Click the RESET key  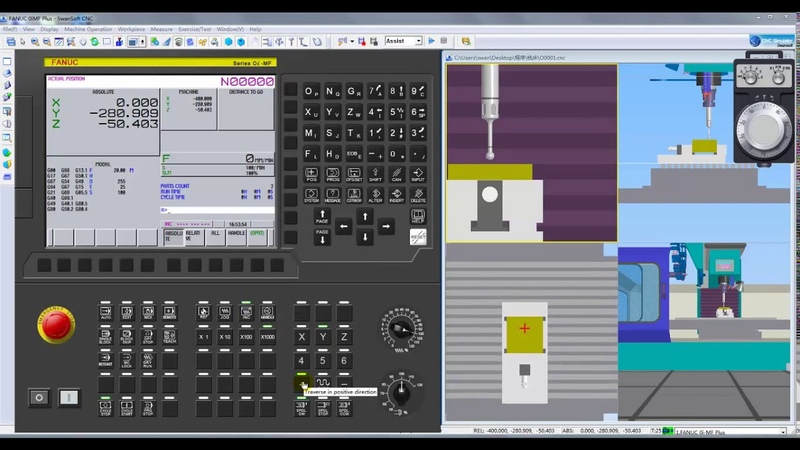point(418,237)
